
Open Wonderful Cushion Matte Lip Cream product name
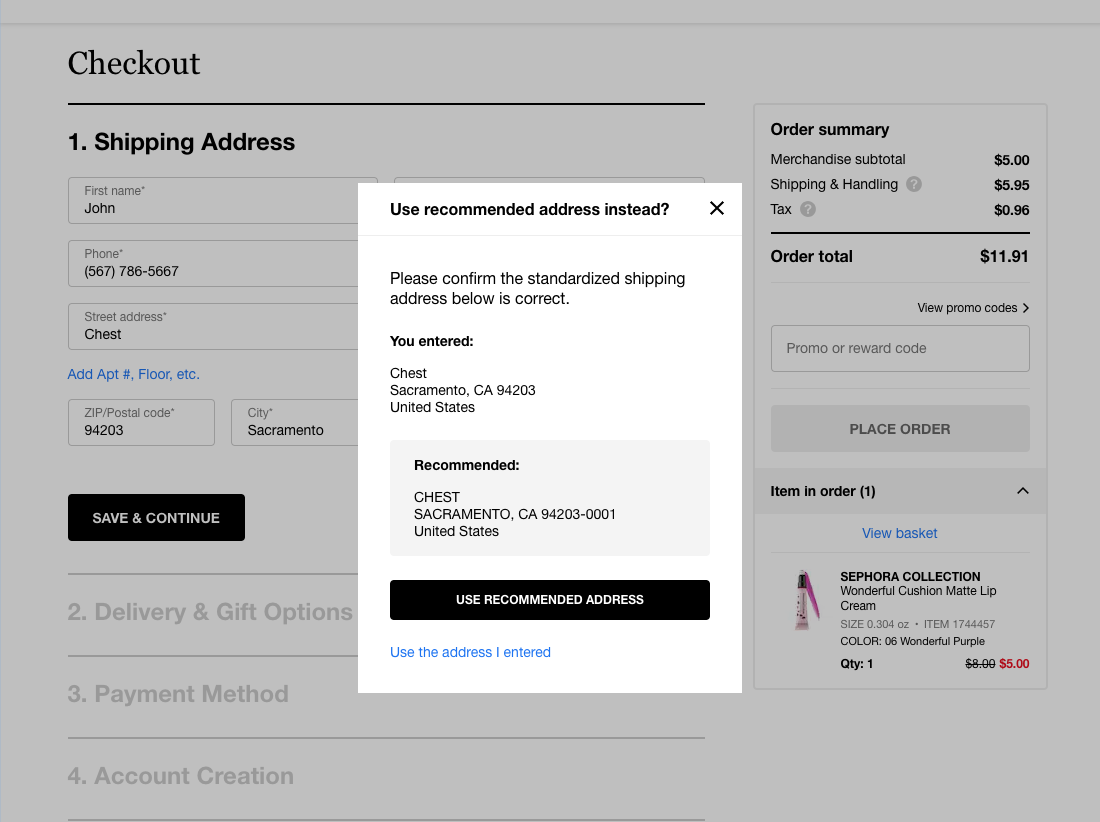917,598
